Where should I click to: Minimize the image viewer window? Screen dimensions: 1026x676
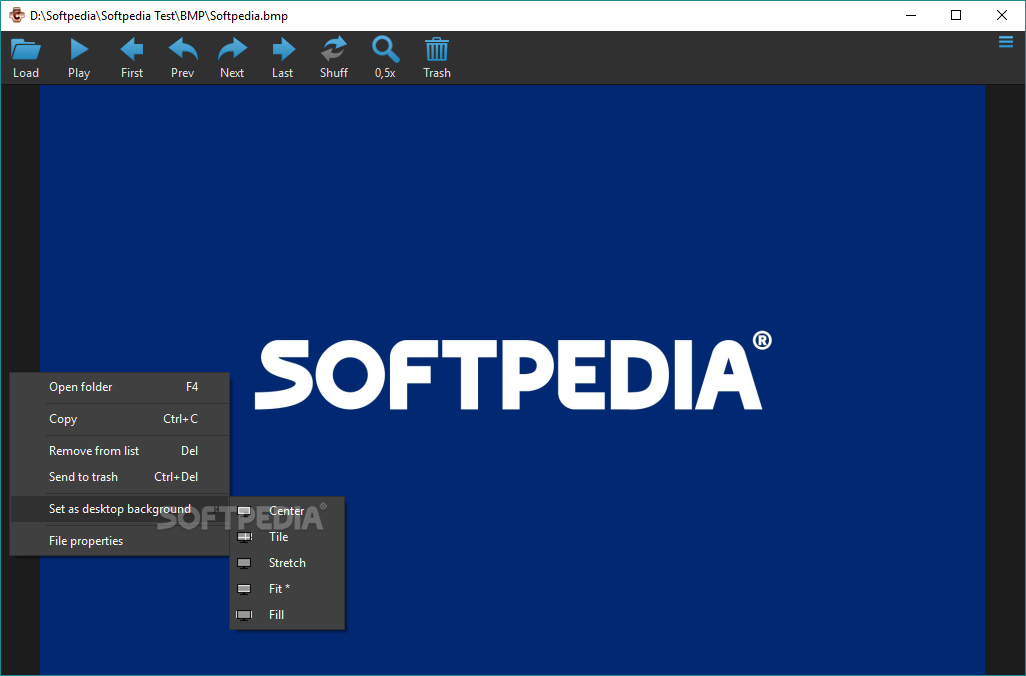click(911, 15)
